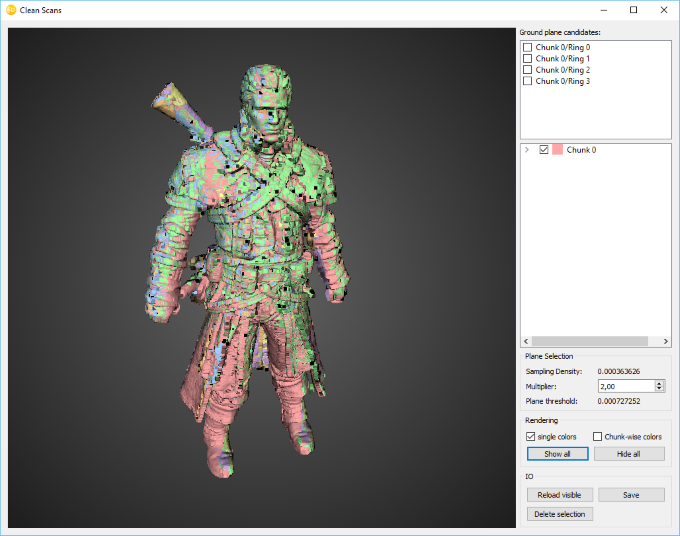This screenshot has width=680, height=536.
Task: Select the Chunk 0/Ring 3 checkbox
Action: [x=528, y=81]
